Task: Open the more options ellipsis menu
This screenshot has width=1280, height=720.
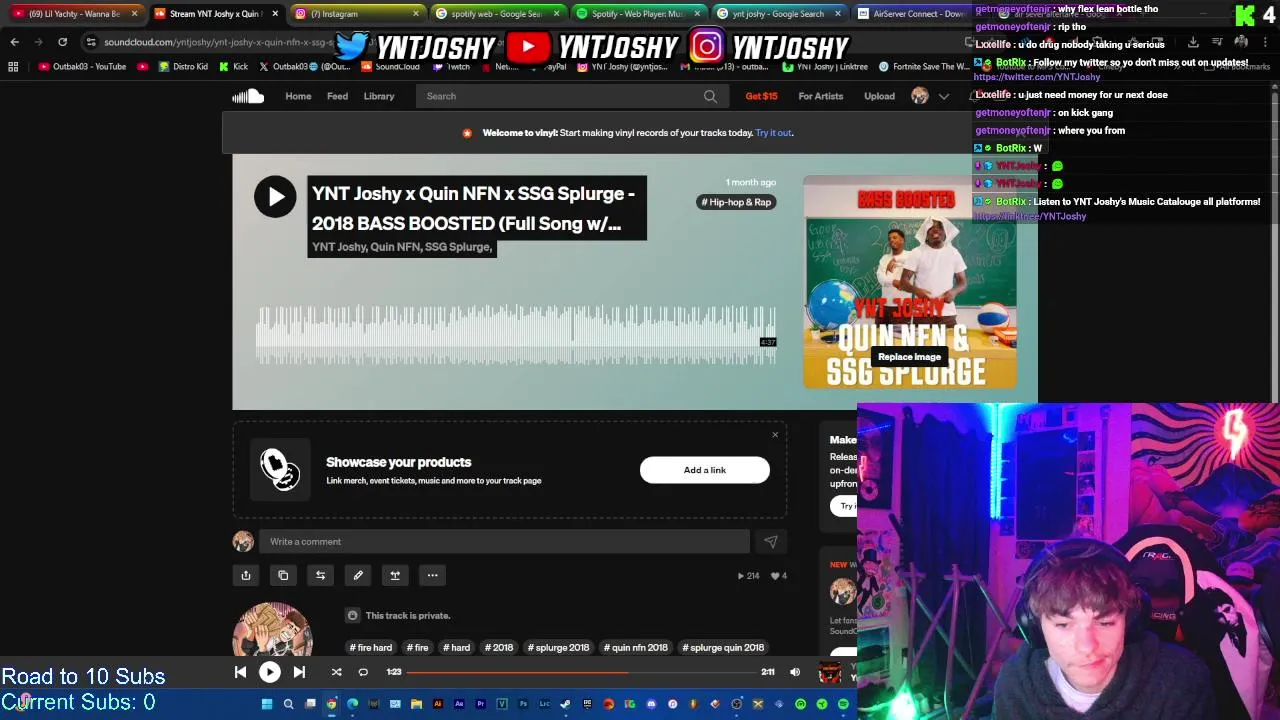Action: tap(432, 575)
